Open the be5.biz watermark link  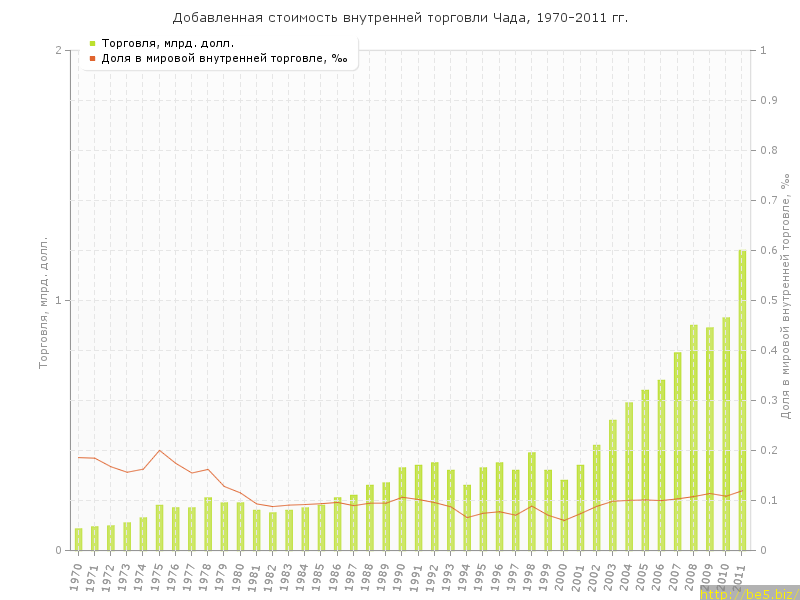point(748,593)
